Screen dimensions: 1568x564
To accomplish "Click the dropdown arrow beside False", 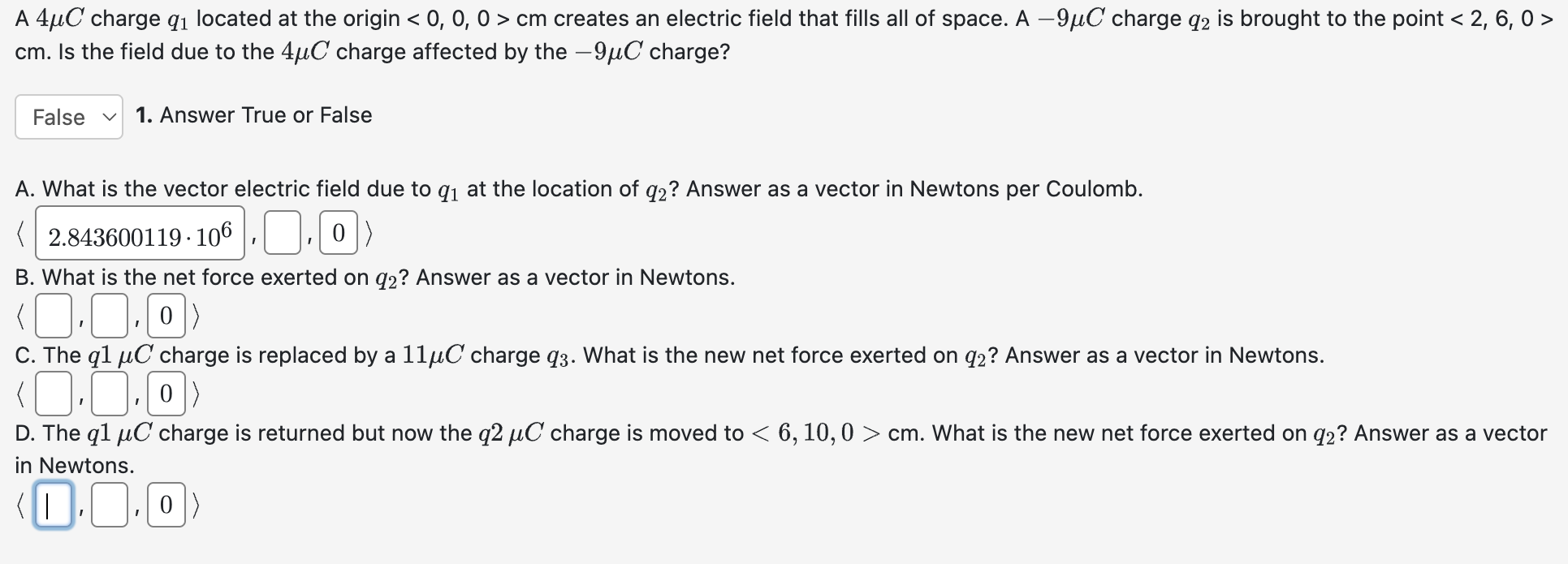I will (110, 117).
